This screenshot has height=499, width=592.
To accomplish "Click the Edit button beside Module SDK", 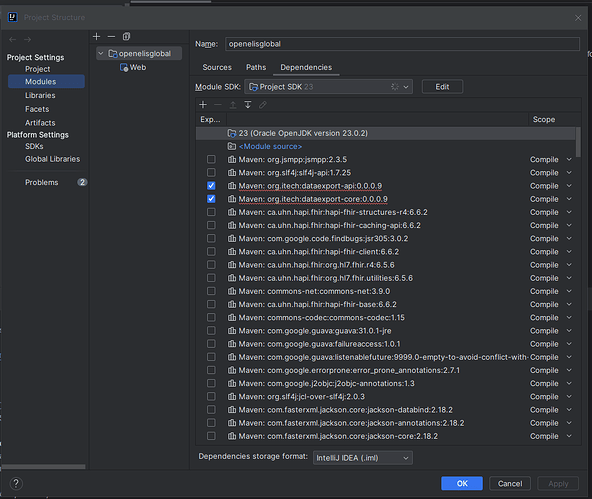I will (x=442, y=87).
